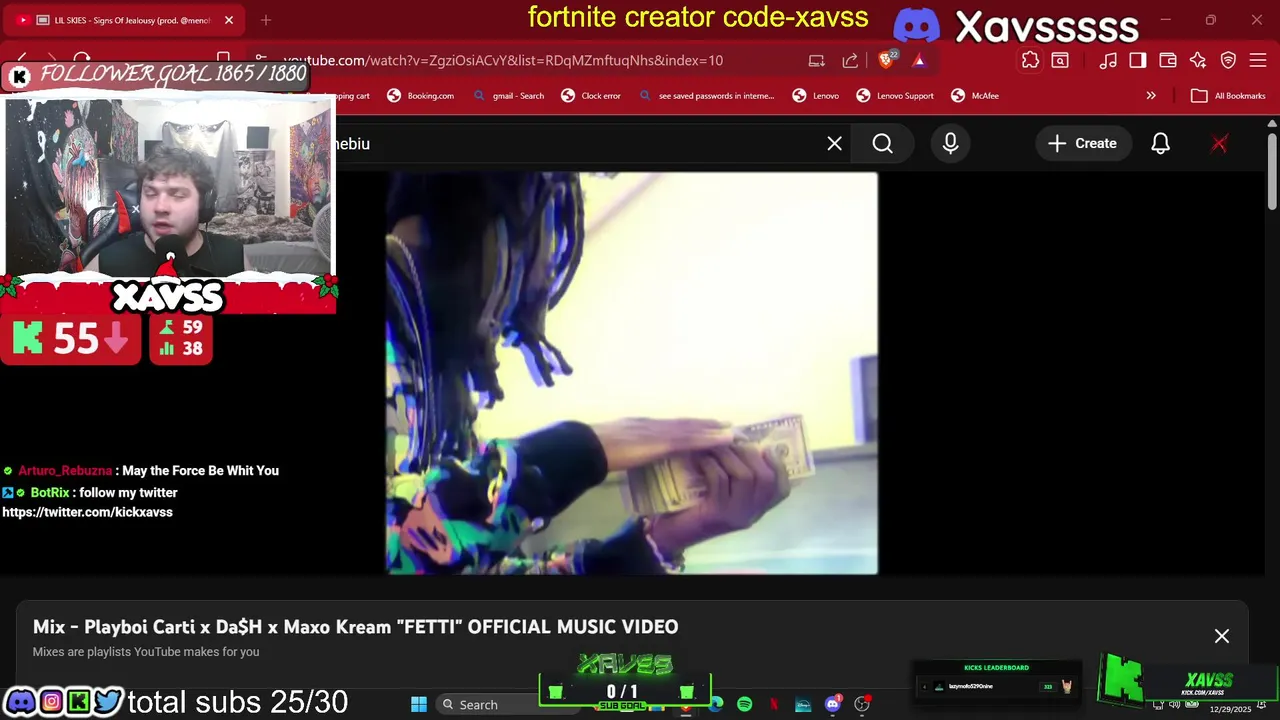
Task: Click the share page arrow icon
Action: [x=850, y=60]
